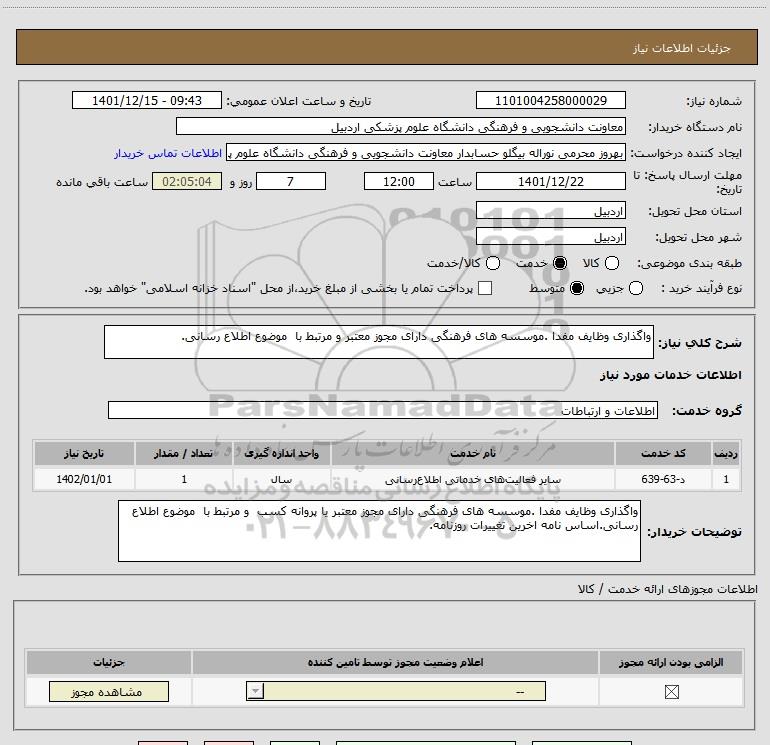Select the خدمت radio button
770x745 pixels.
[560, 263]
